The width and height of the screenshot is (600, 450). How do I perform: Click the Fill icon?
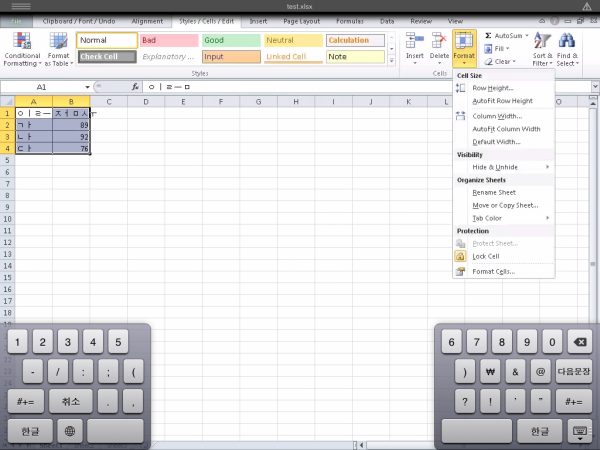click(x=488, y=49)
